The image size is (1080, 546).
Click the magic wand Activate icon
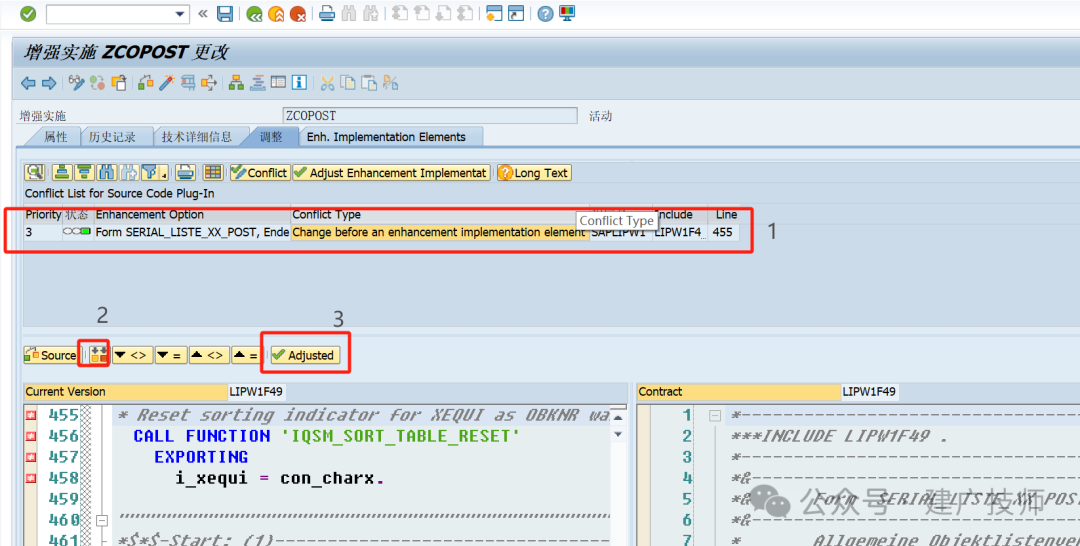pos(167,83)
